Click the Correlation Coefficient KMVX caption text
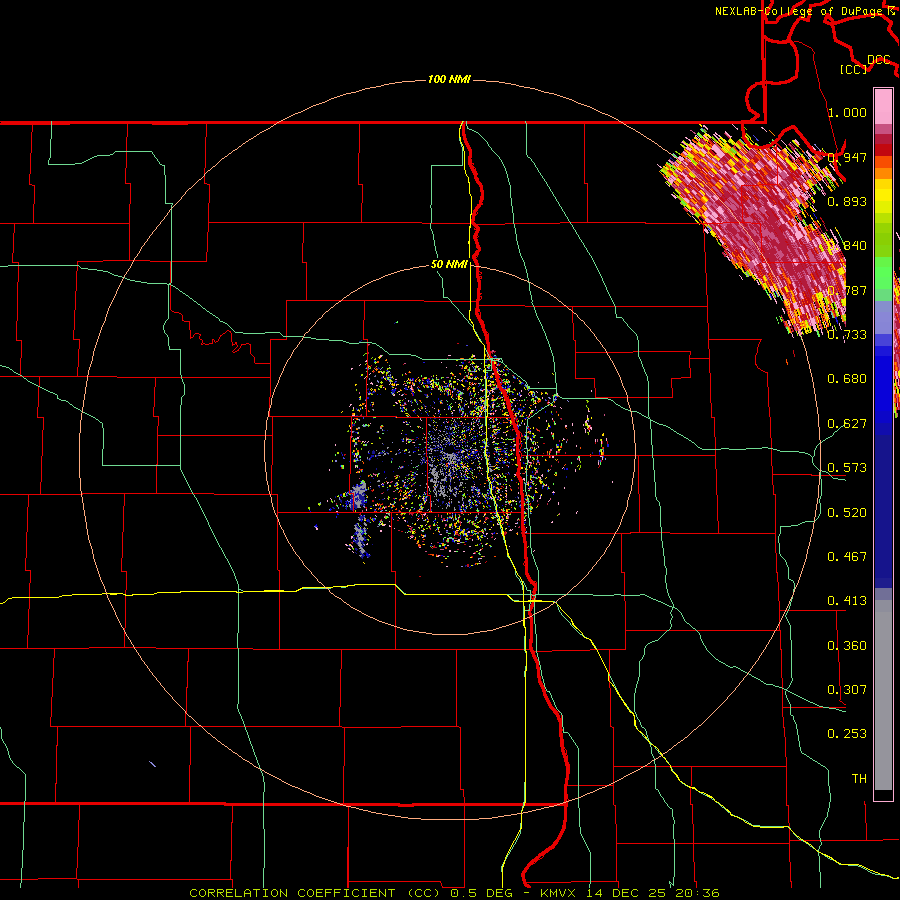Viewport: 900px width, 900px height. tap(454, 893)
